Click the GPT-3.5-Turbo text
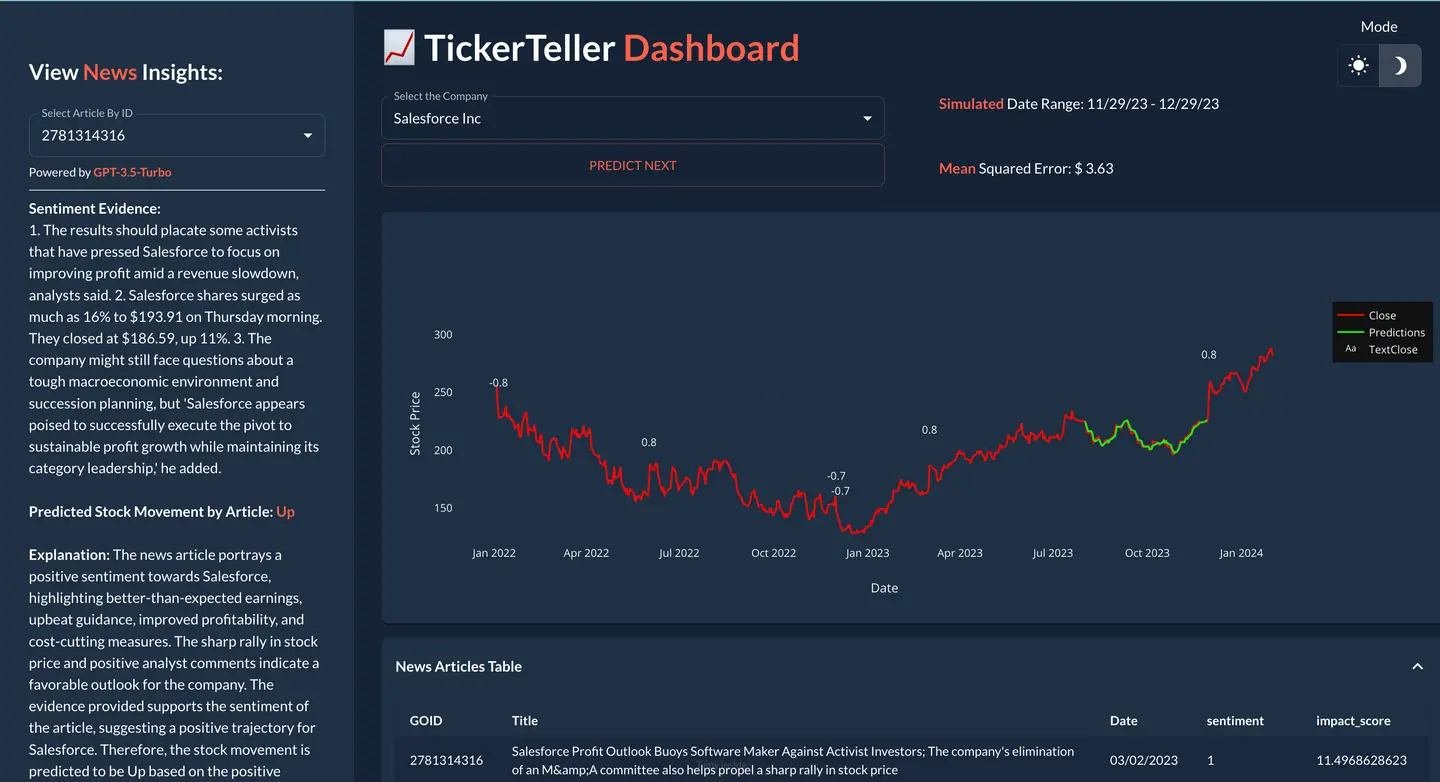 pyautogui.click(x=132, y=172)
